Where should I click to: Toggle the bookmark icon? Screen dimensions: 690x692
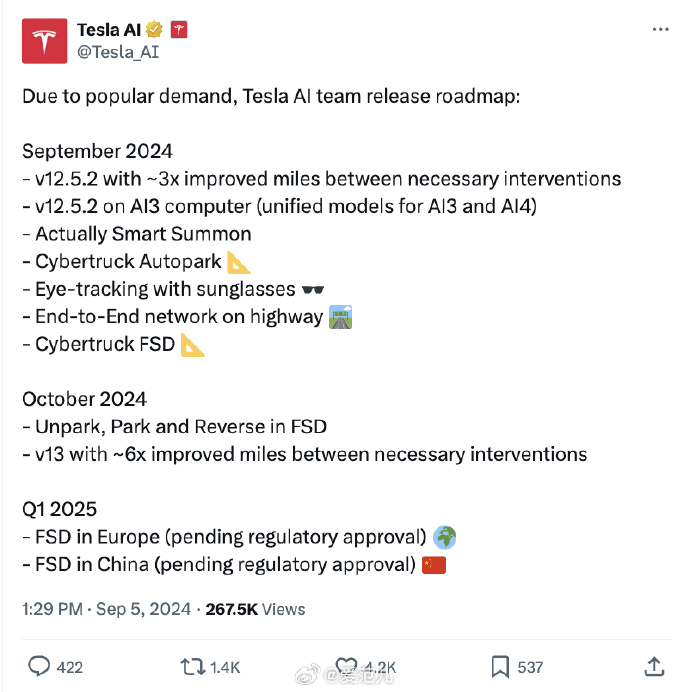click(x=500, y=666)
